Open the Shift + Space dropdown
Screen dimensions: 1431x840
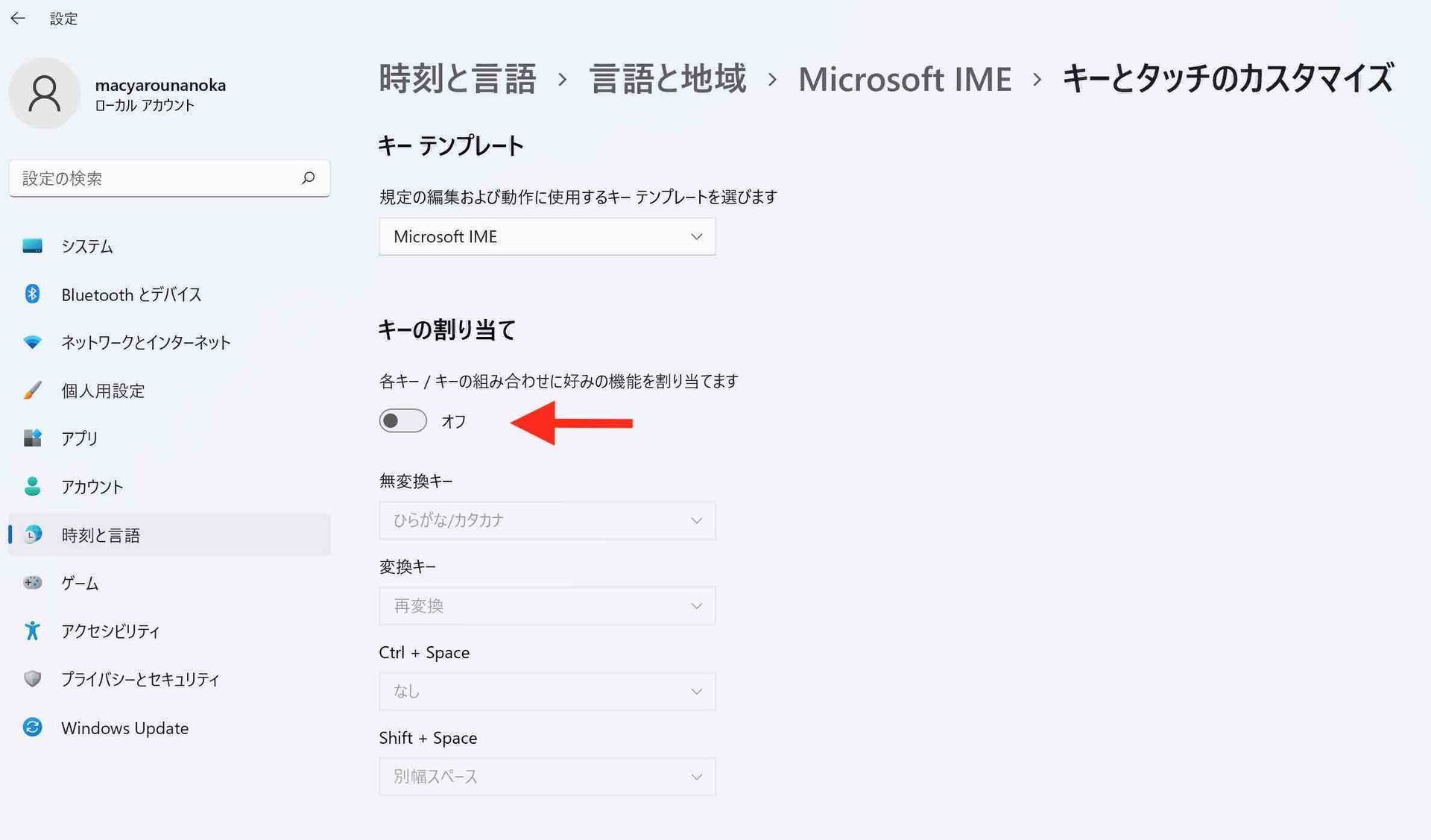(x=547, y=777)
